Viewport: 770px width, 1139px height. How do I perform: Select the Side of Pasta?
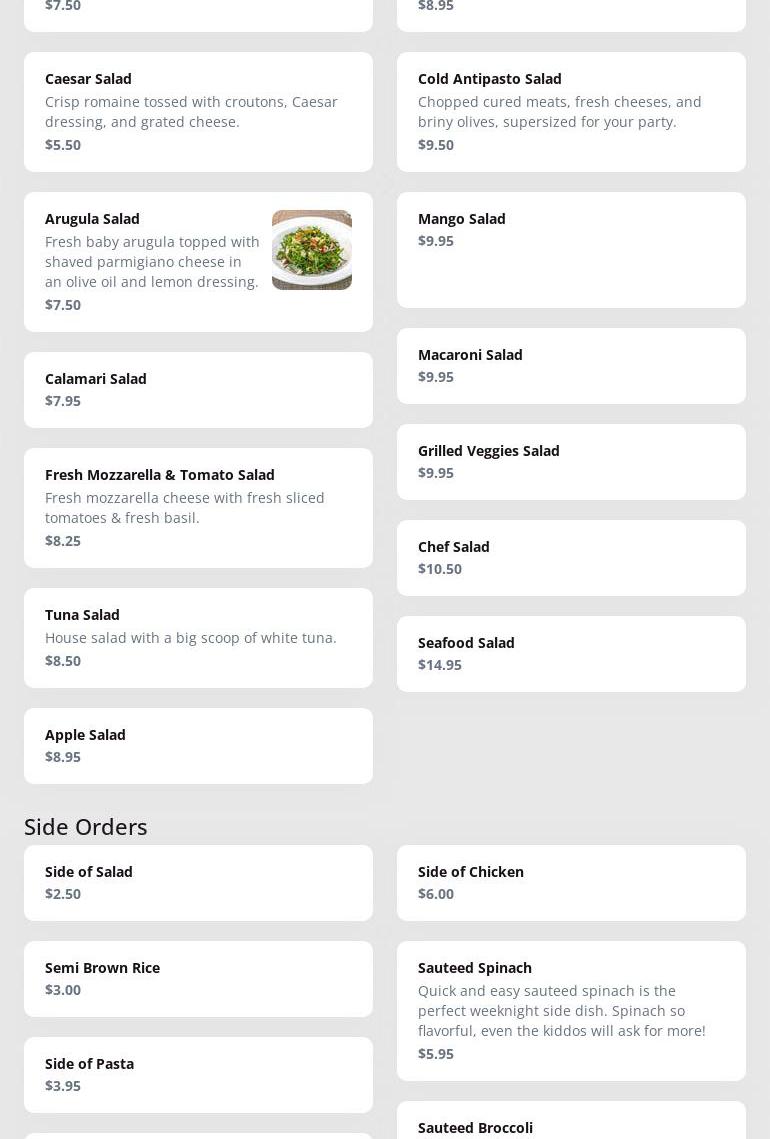[198, 1074]
